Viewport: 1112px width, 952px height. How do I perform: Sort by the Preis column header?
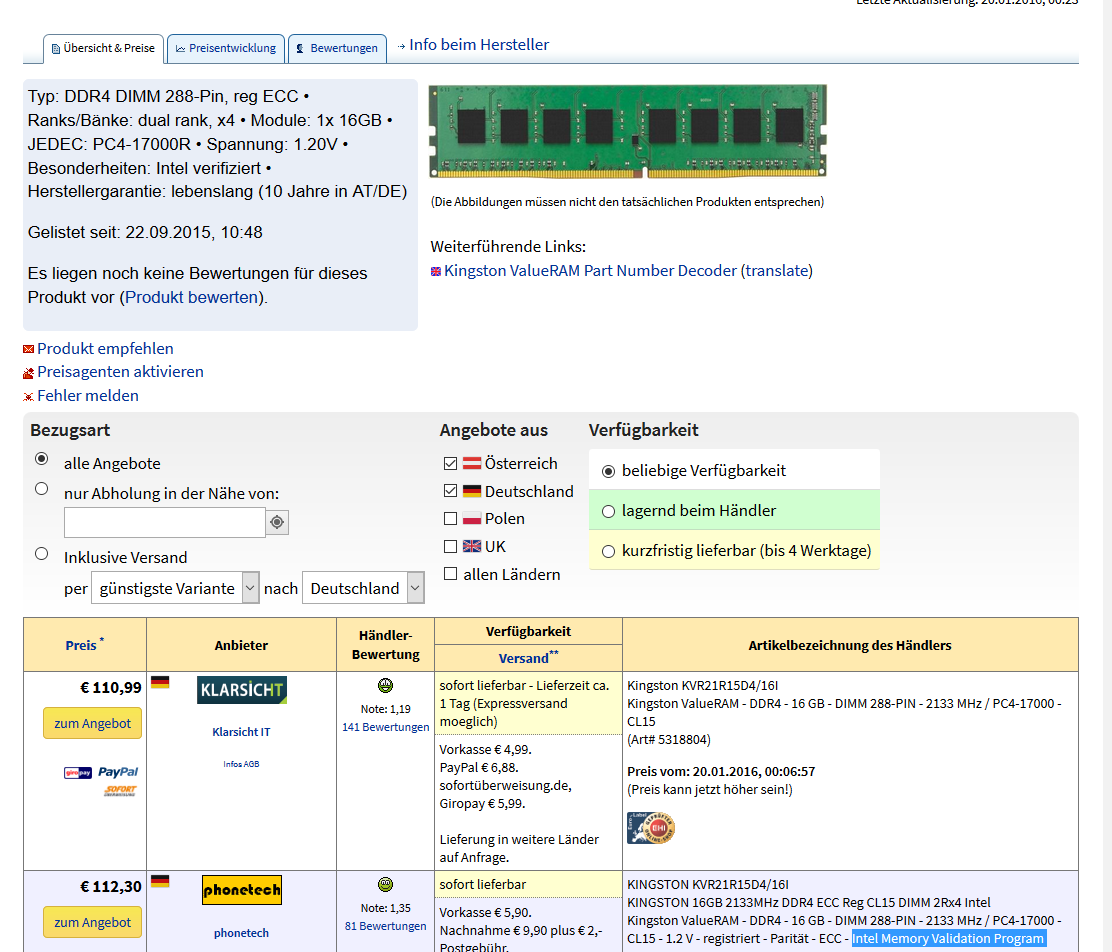(x=81, y=645)
